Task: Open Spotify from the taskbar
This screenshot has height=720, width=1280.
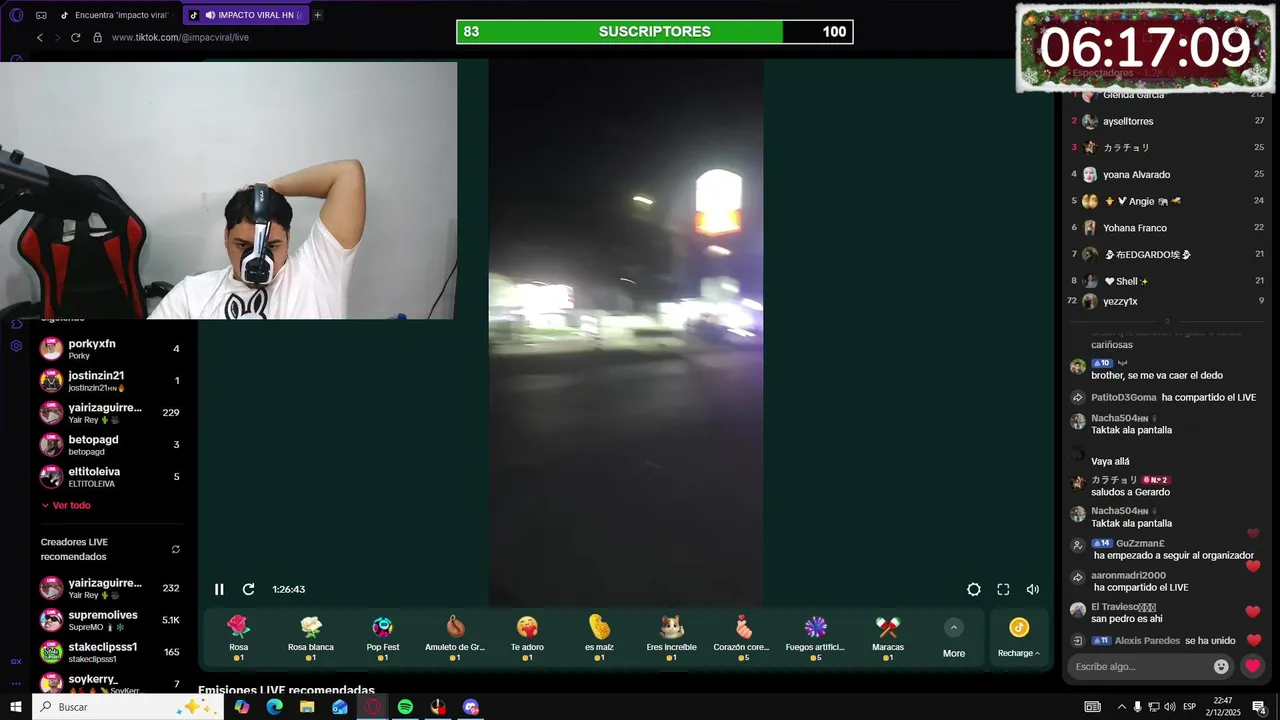Action: [405, 707]
